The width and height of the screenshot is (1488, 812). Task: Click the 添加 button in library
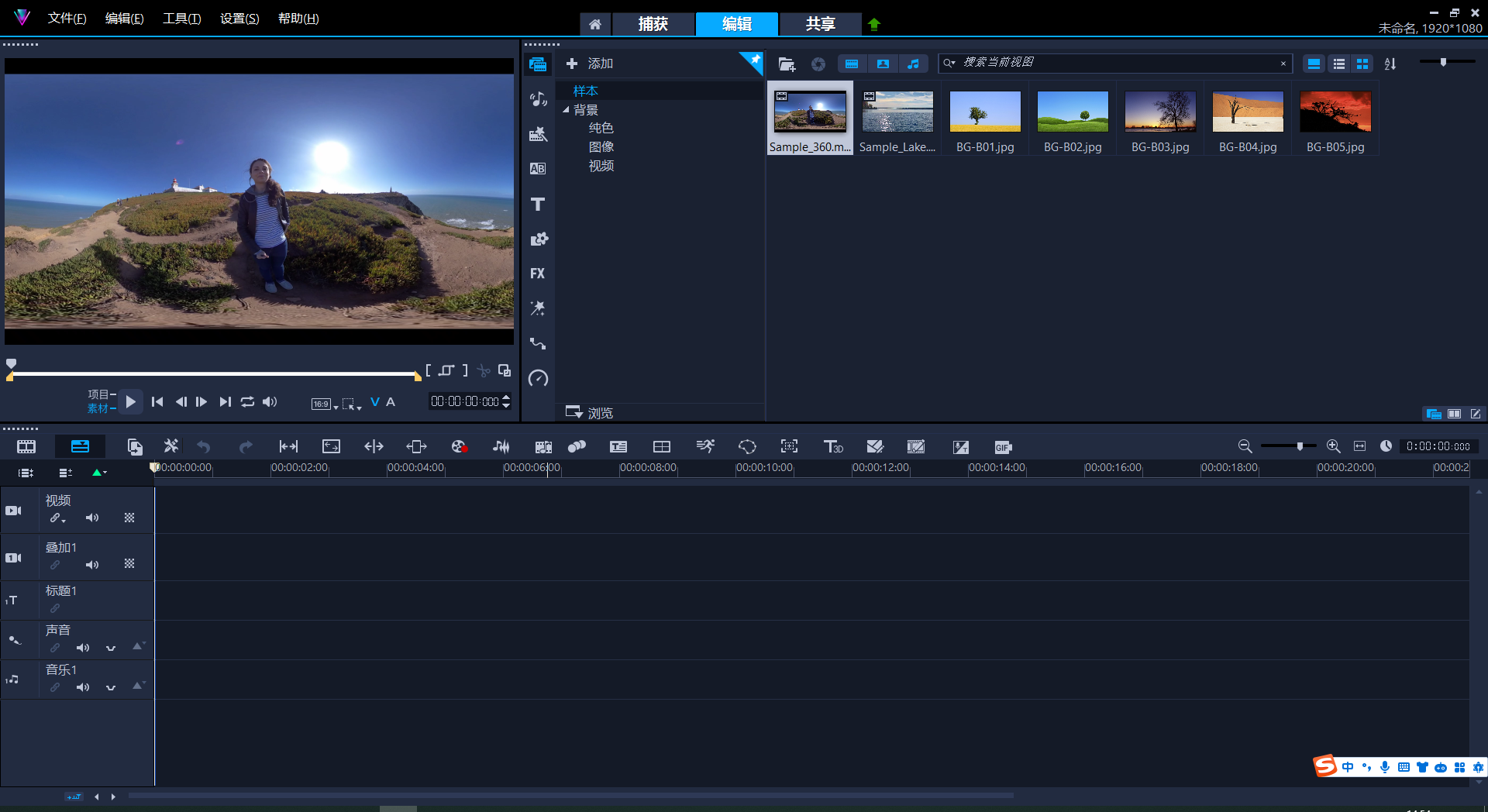coord(590,64)
